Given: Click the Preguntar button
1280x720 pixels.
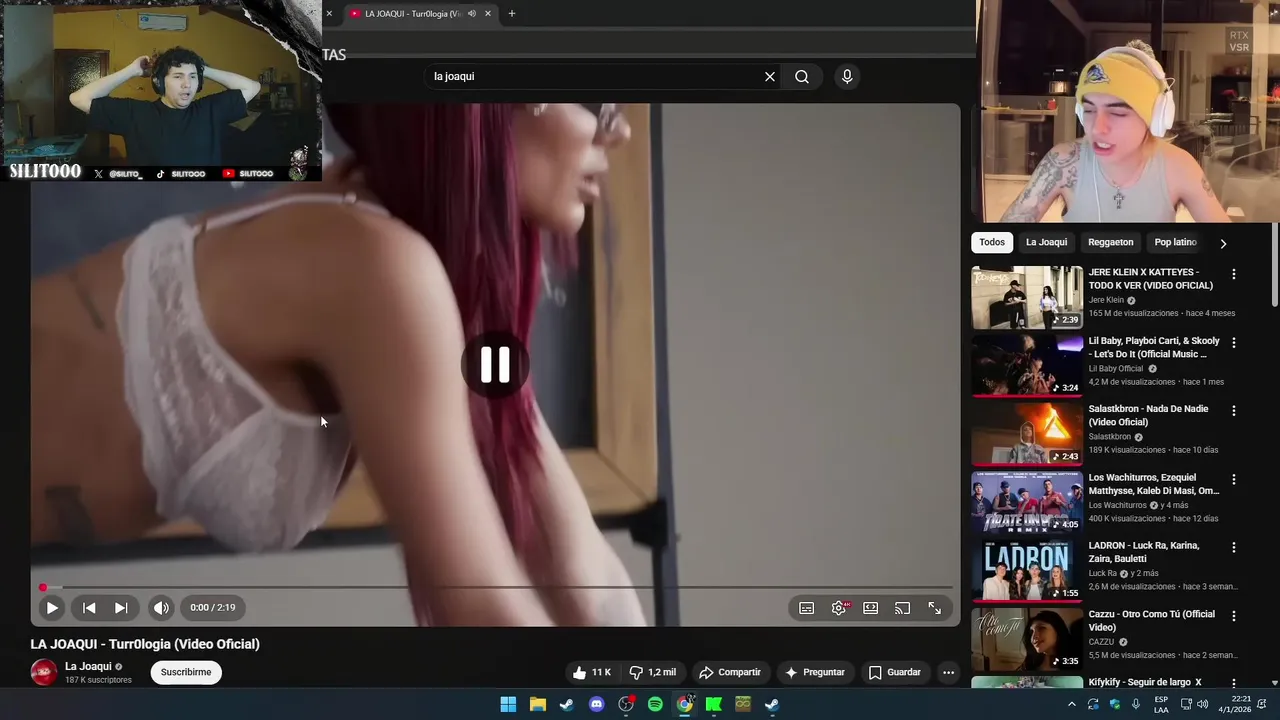Looking at the screenshot, I should (815, 673).
